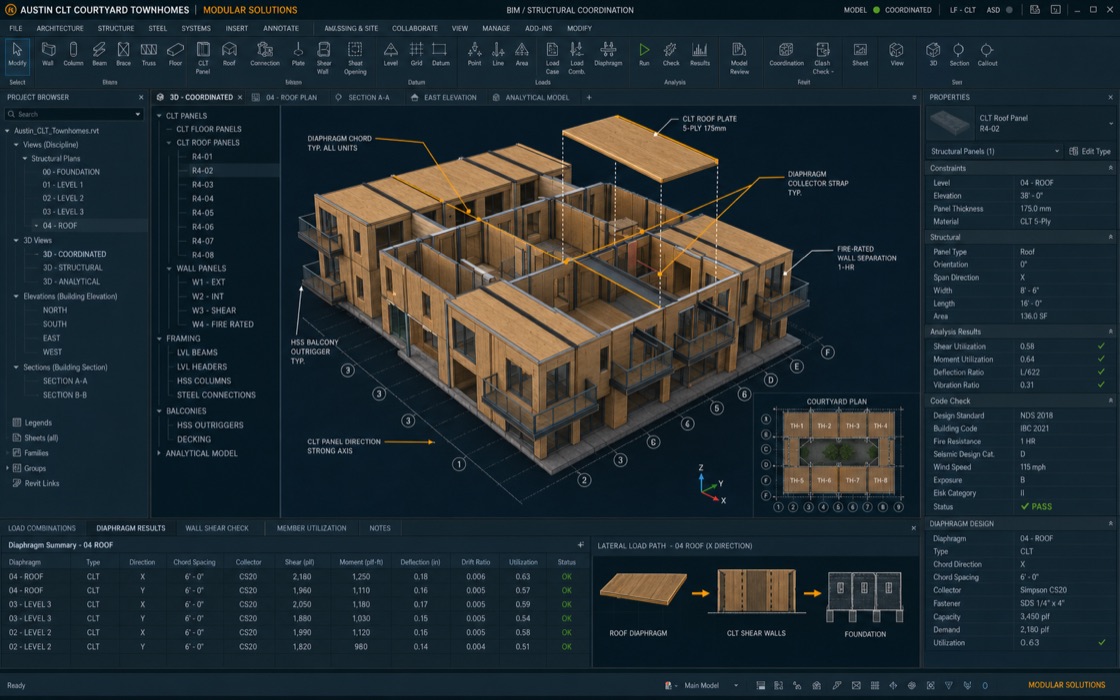
Task: Toggle the ASD design method switch
Action: tap(1009, 10)
